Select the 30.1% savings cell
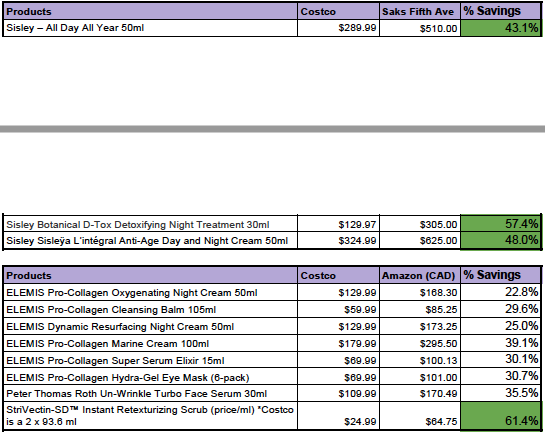The height and width of the screenshot is (433, 545). coord(501,360)
